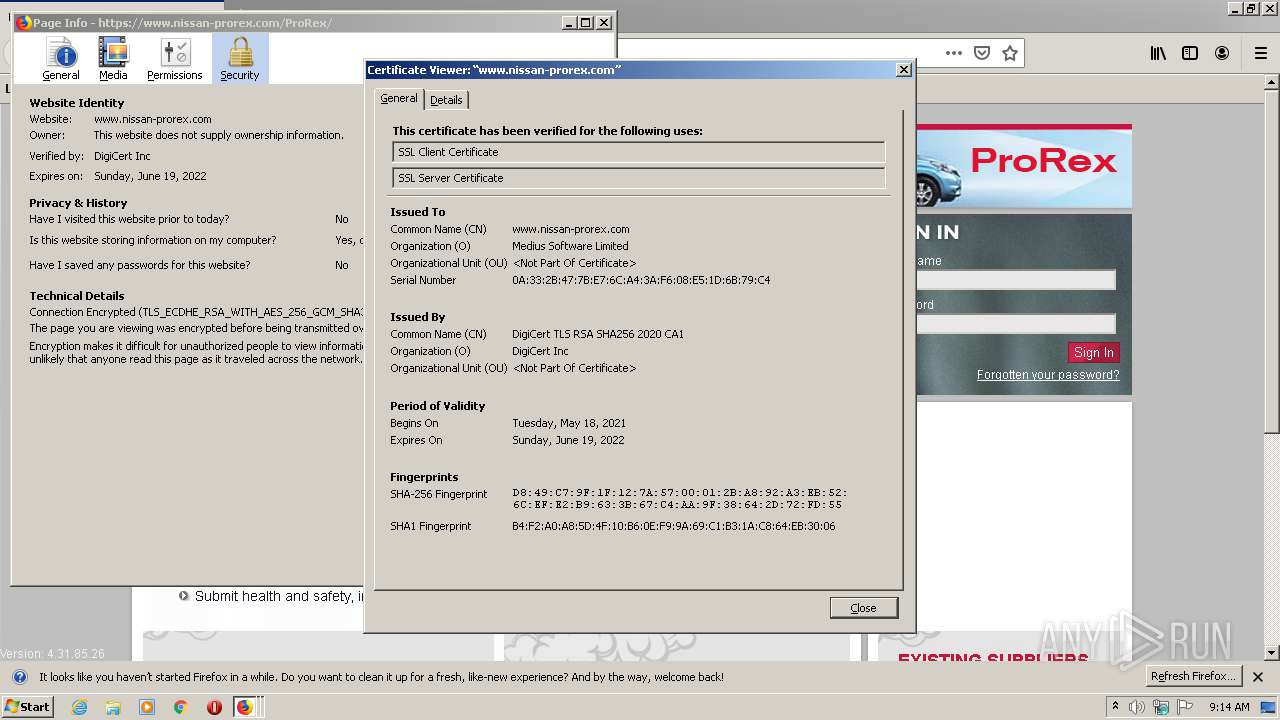Select the SSL Server Certificate entry
The image size is (1280, 720).
click(639, 178)
